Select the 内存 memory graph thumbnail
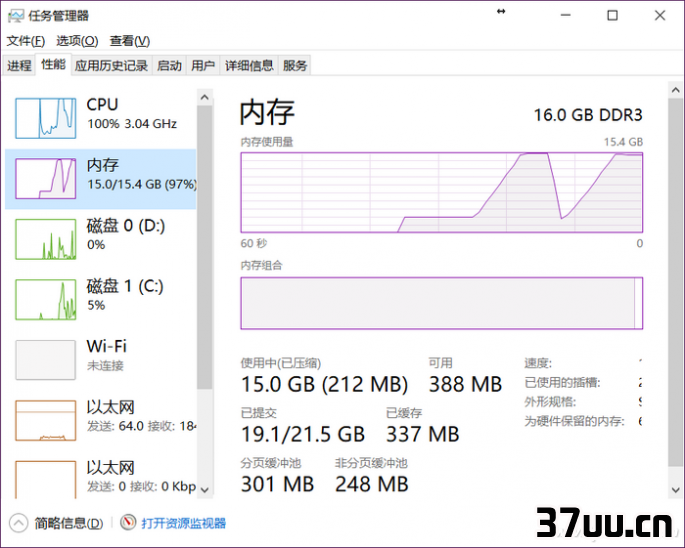The image size is (685, 548). (45, 178)
